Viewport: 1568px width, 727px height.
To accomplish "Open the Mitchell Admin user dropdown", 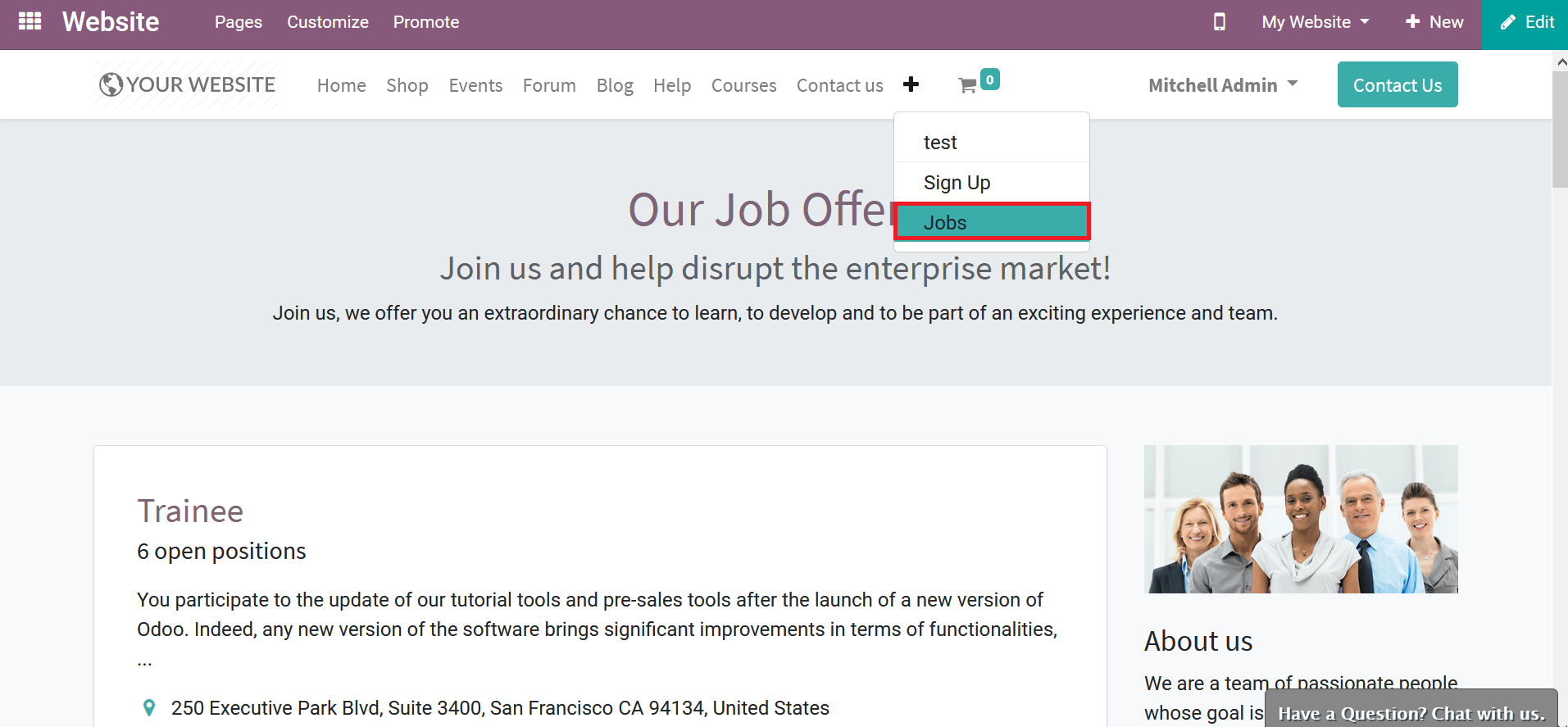I will [1222, 85].
